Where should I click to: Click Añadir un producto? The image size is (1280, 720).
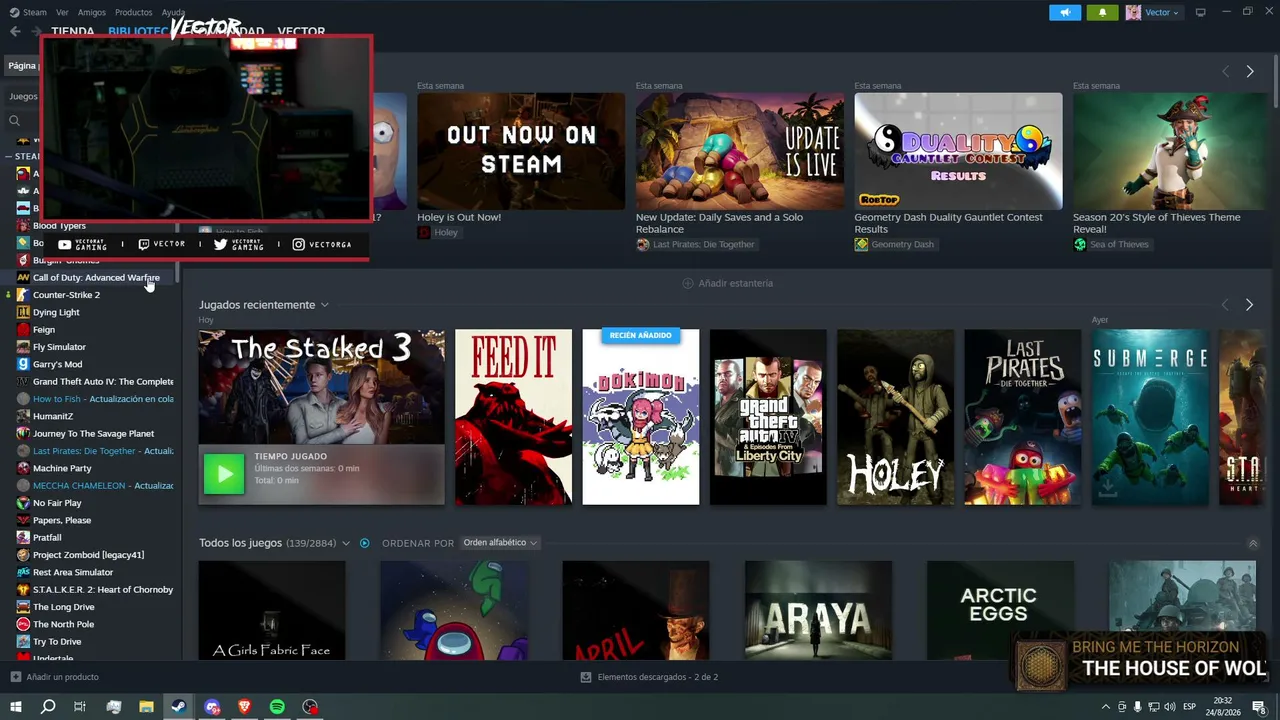point(54,677)
